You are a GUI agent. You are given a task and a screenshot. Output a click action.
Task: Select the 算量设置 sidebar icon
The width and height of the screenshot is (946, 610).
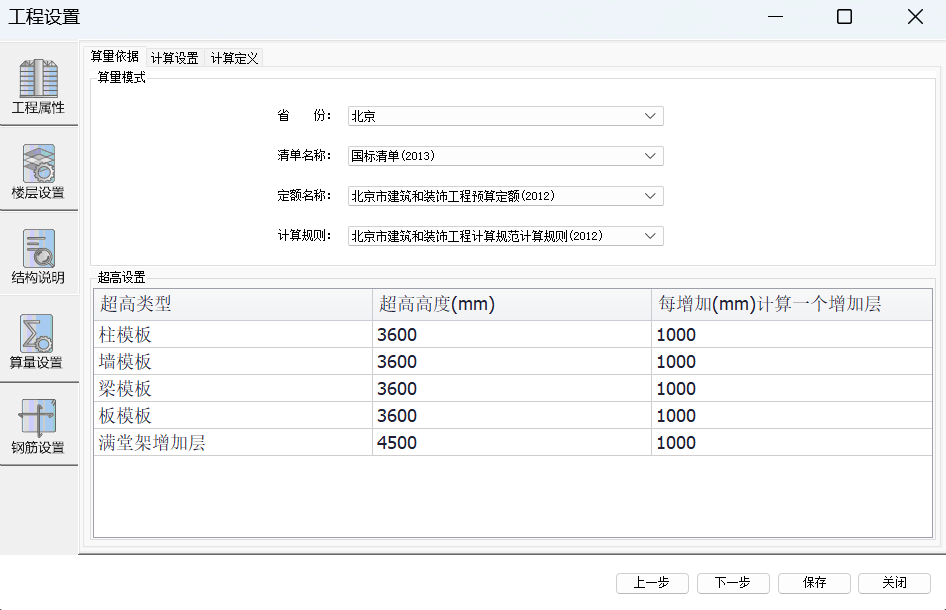click(x=38, y=341)
